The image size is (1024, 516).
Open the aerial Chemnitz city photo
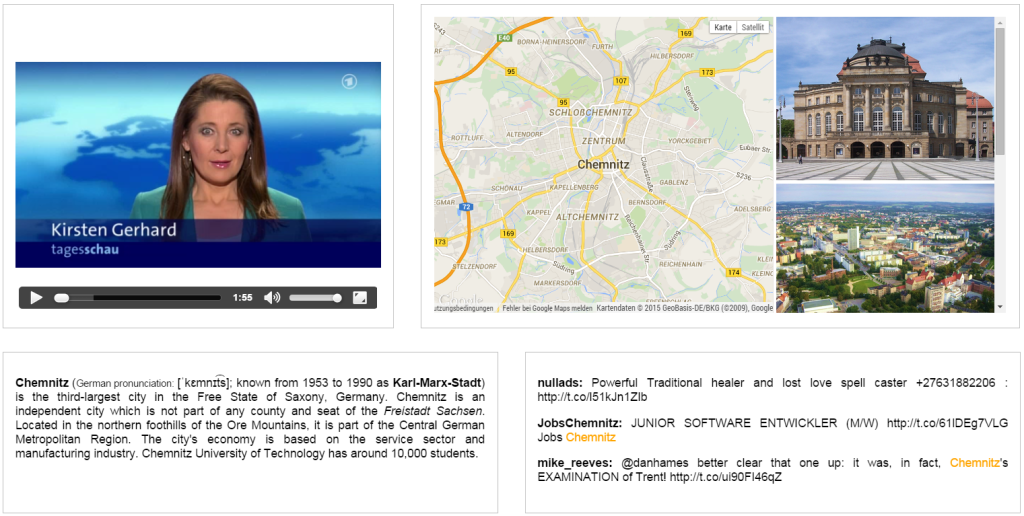(885, 248)
